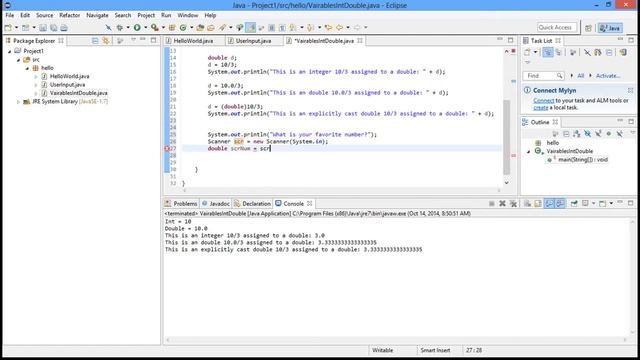Click the Save disk icon in the main toolbar
Screen dimensions: 640x360
(x=43, y=28)
